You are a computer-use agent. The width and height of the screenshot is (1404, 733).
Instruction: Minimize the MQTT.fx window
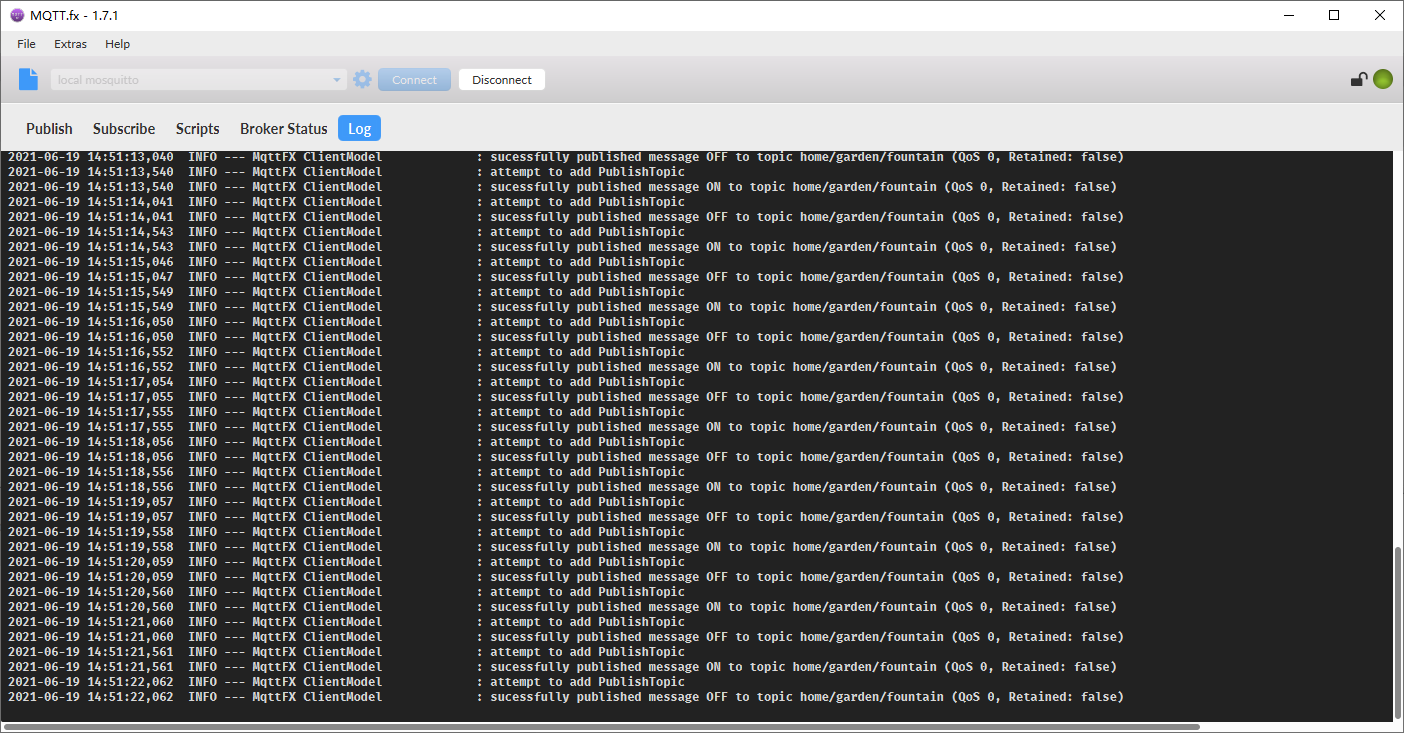[x=1287, y=15]
